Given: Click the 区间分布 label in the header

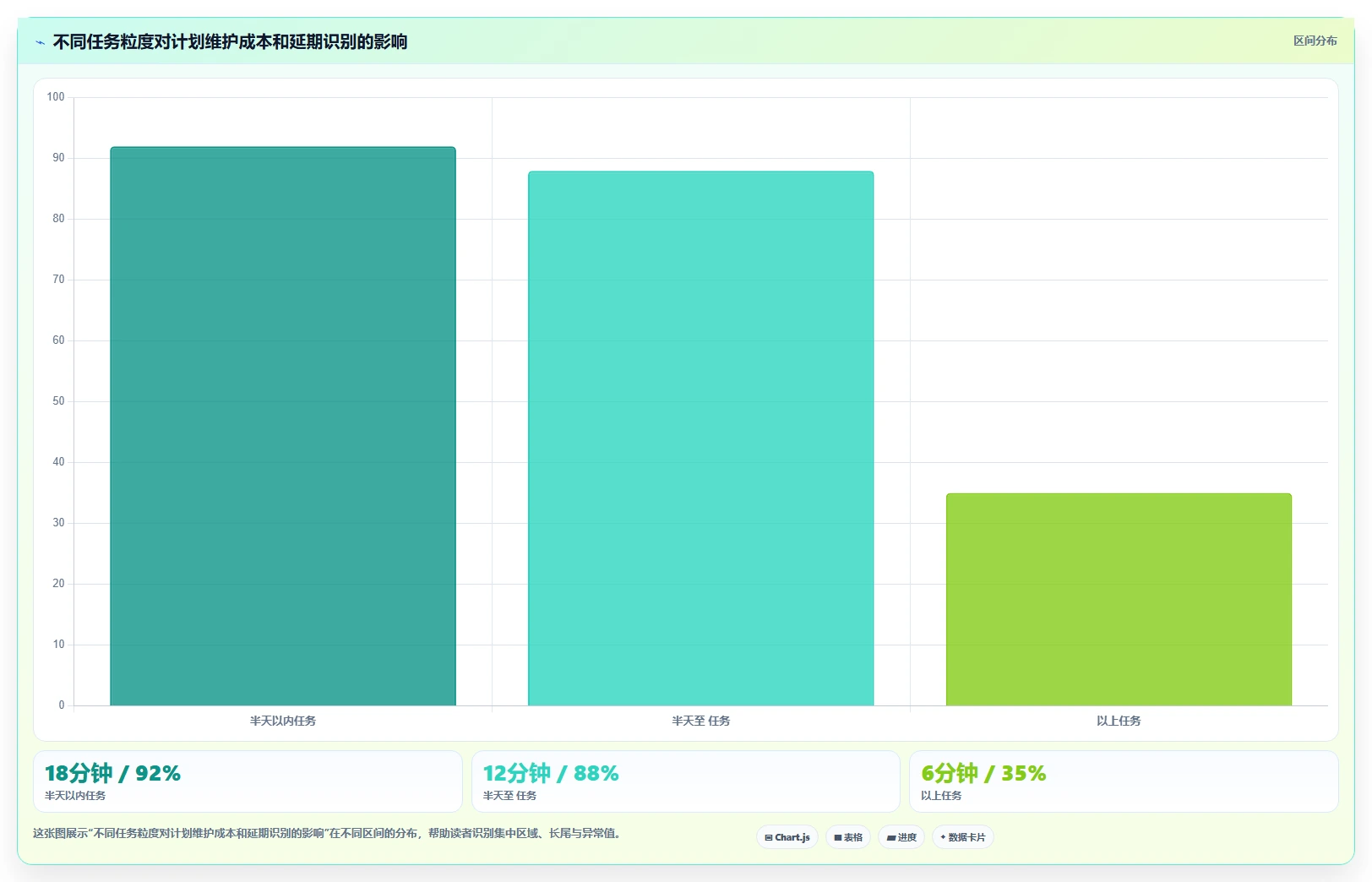Looking at the screenshot, I should (x=1315, y=41).
